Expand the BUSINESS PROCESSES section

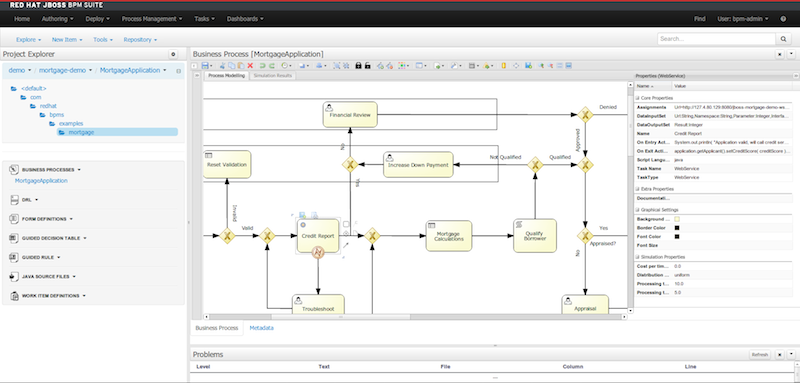[x=51, y=170]
